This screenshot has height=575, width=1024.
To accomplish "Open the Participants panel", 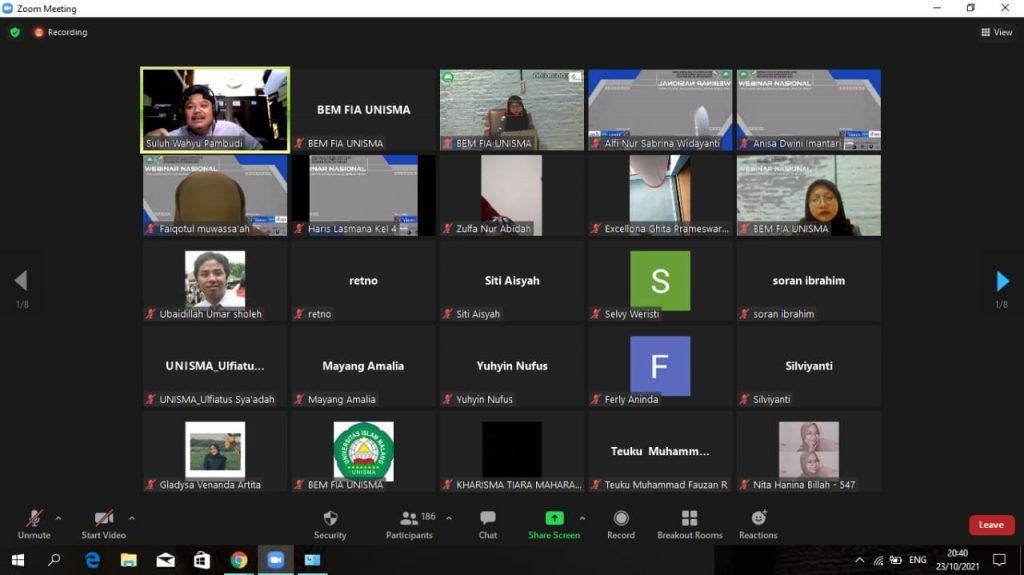I will tap(409, 525).
